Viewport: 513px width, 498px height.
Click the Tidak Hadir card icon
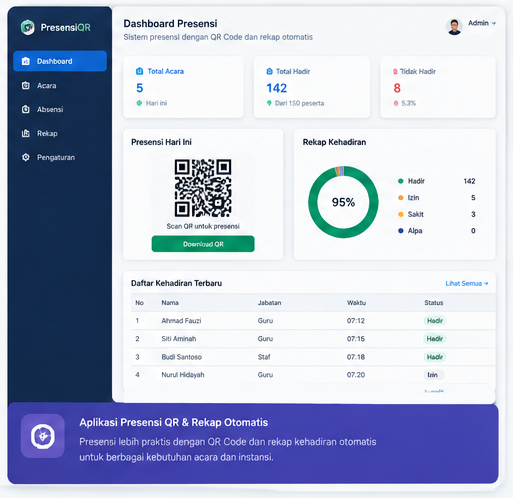395,72
